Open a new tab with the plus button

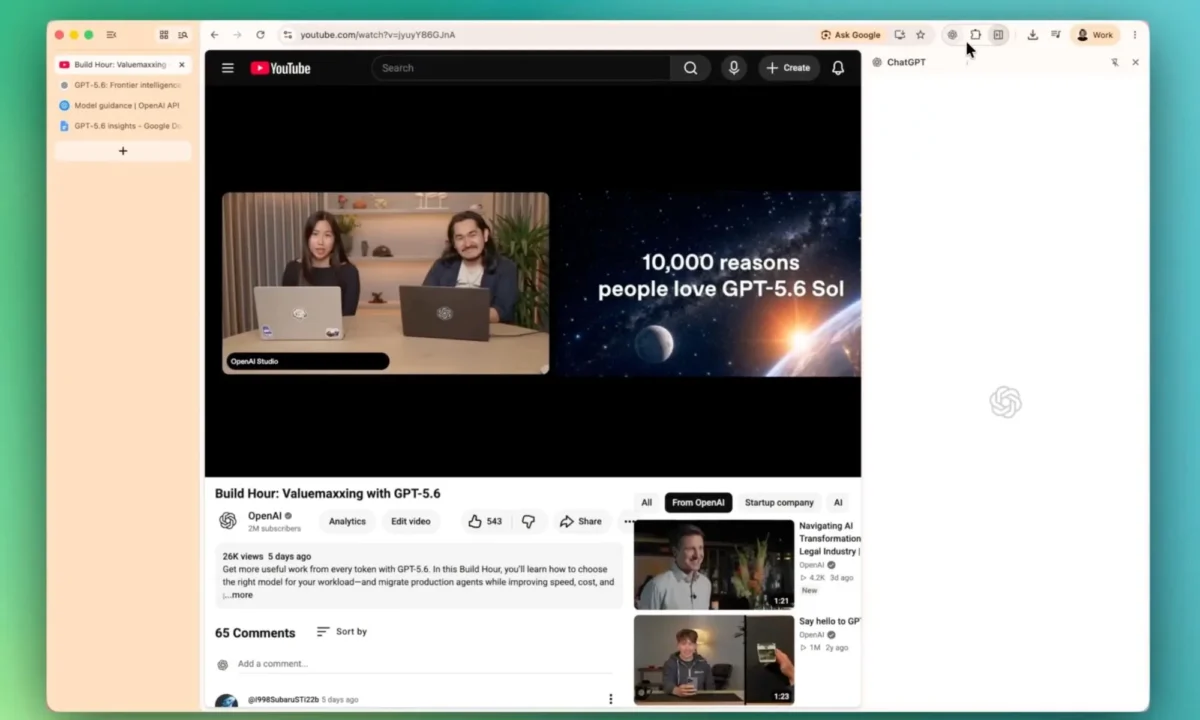pyautogui.click(x=123, y=151)
